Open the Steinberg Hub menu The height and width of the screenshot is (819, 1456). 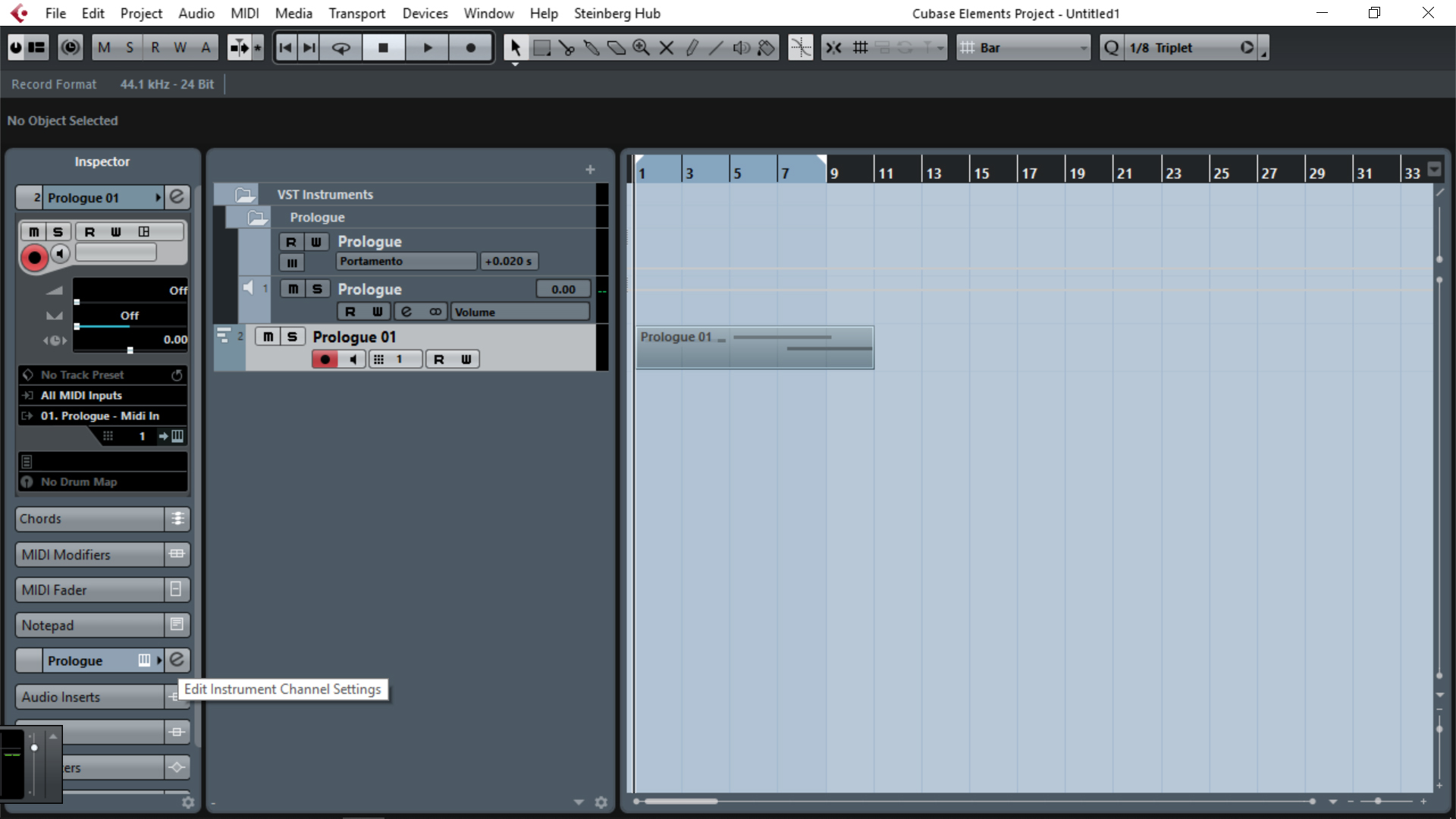click(617, 13)
